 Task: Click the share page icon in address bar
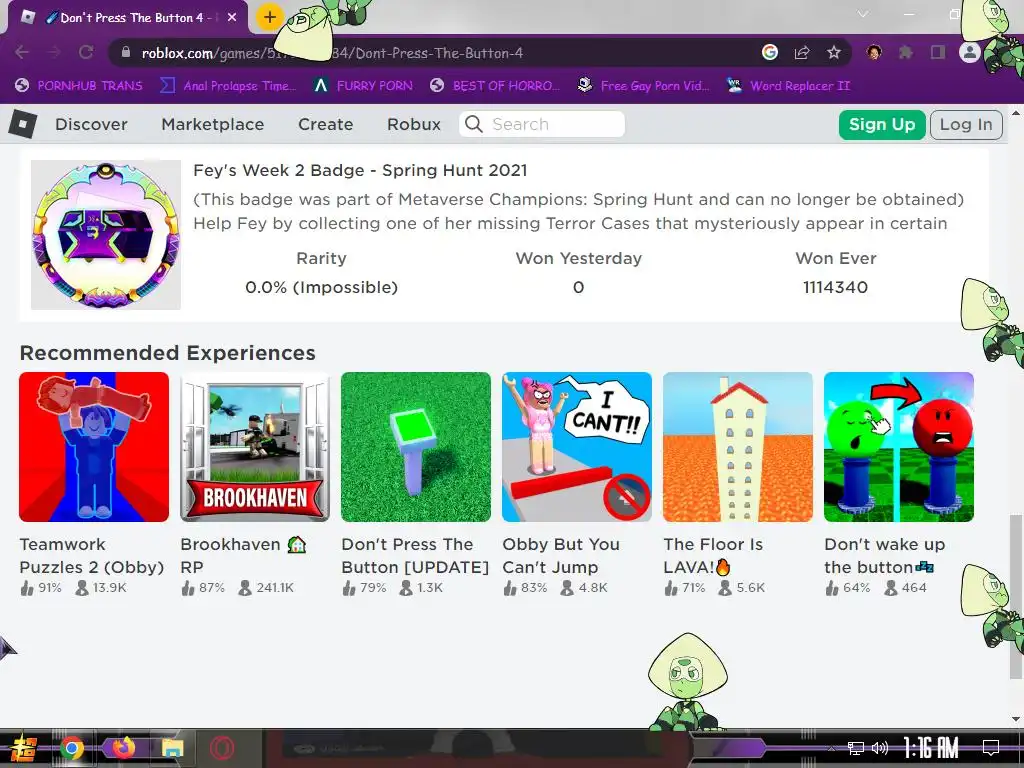[802, 52]
